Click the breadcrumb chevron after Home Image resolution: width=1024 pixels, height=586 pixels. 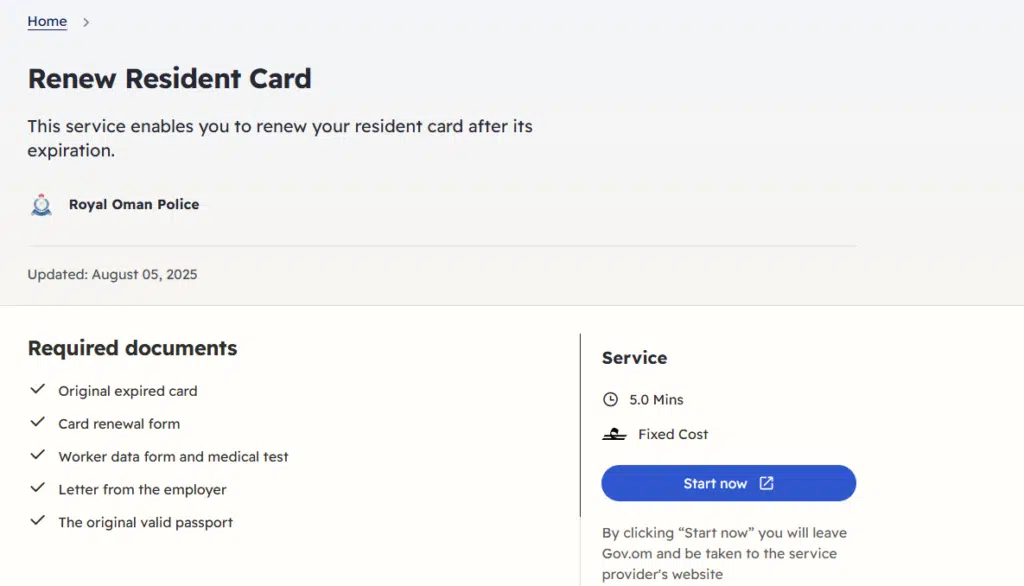click(86, 22)
